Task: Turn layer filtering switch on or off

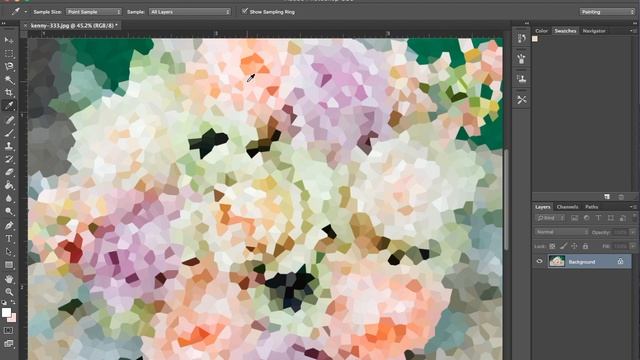Action: point(634,218)
